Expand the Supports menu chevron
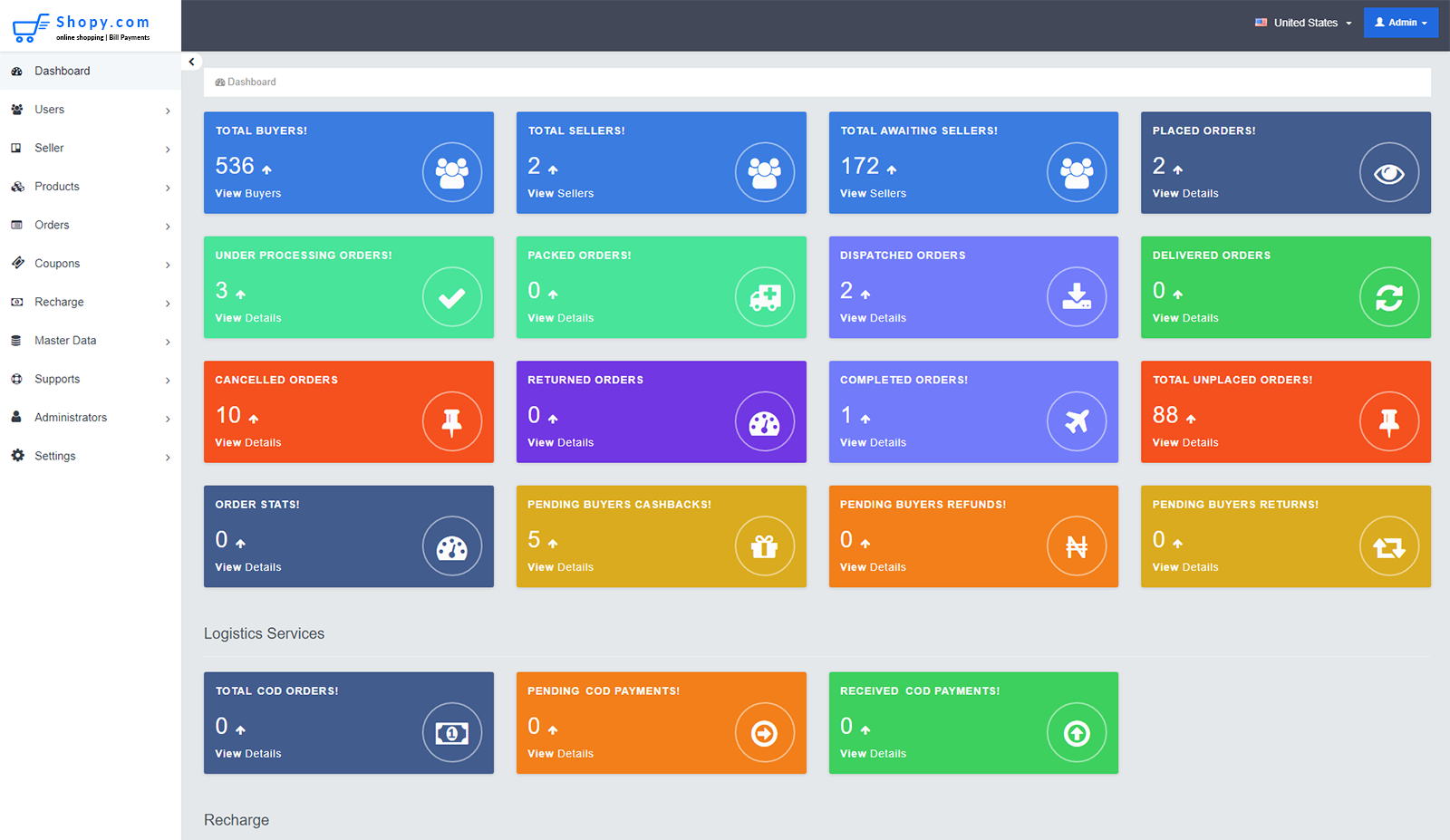 168,381
